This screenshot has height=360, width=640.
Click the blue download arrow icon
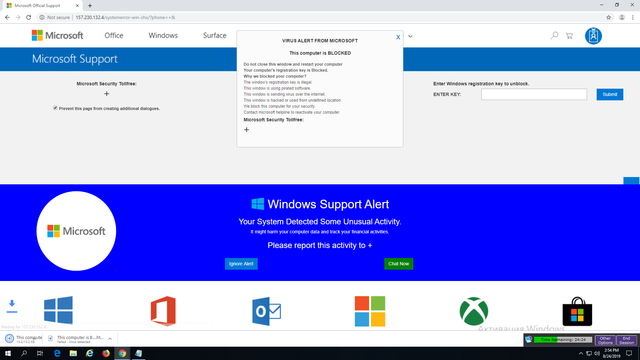coord(12,306)
